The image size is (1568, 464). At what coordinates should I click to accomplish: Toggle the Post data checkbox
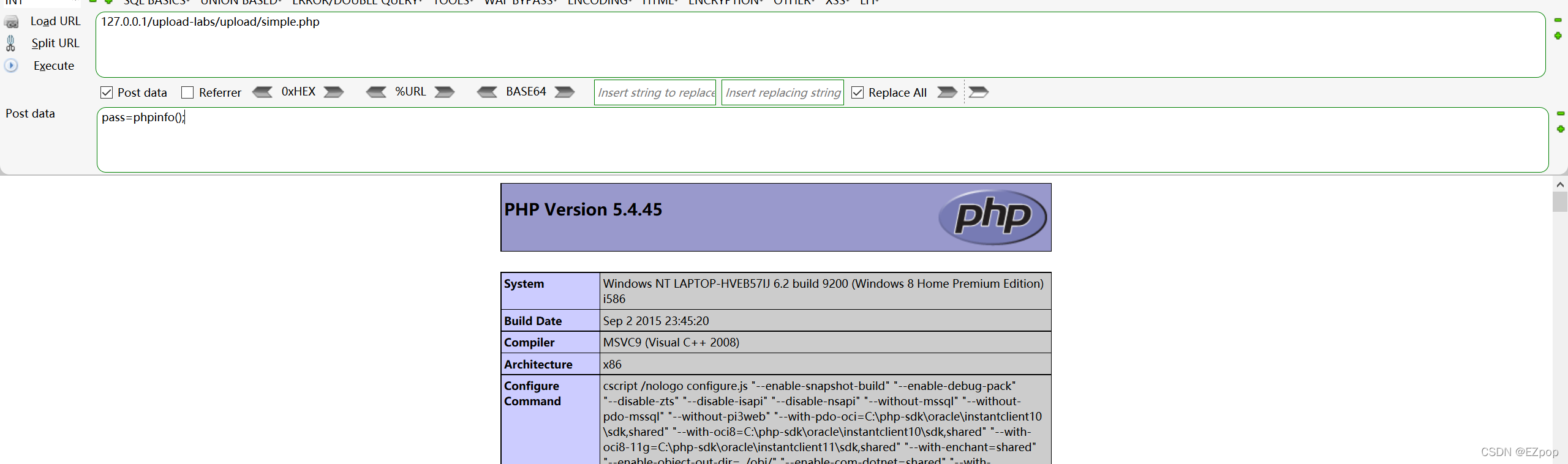(x=107, y=92)
